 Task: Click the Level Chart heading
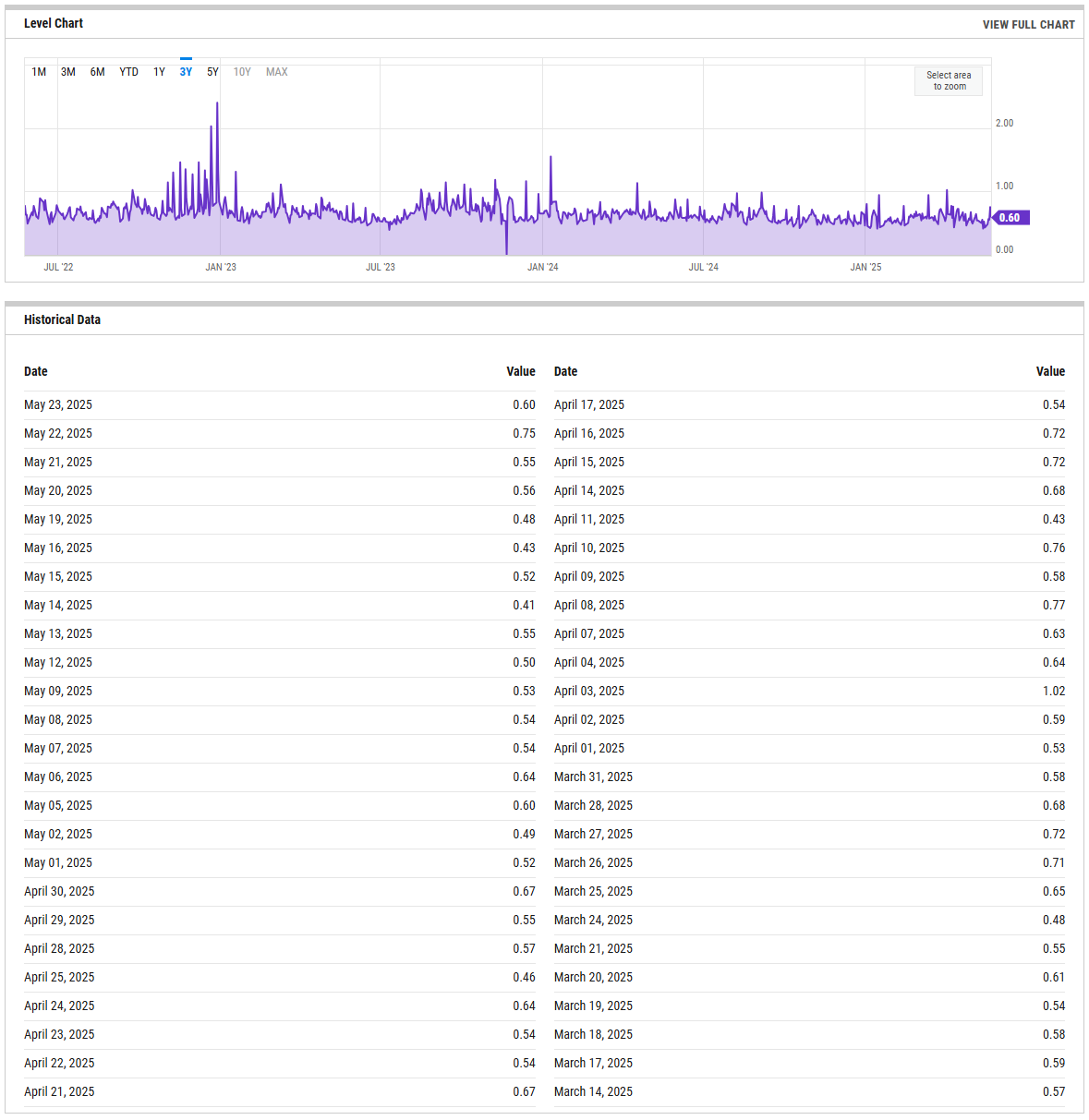pos(54,23)
